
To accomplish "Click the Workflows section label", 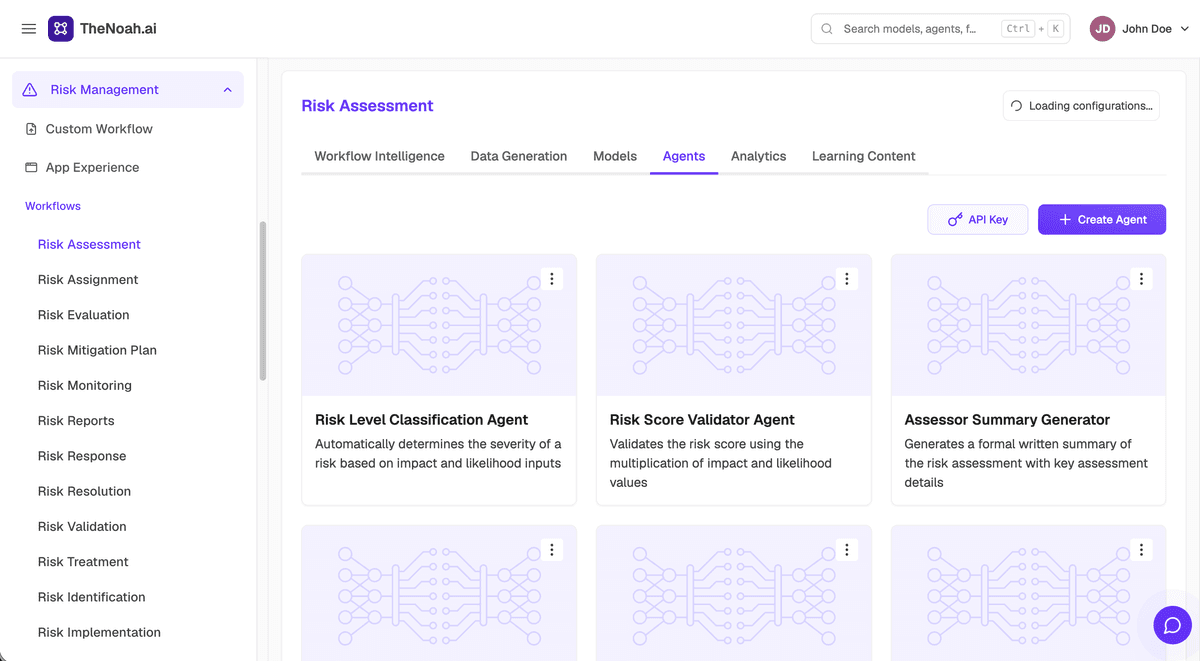I will coord(53,206).
